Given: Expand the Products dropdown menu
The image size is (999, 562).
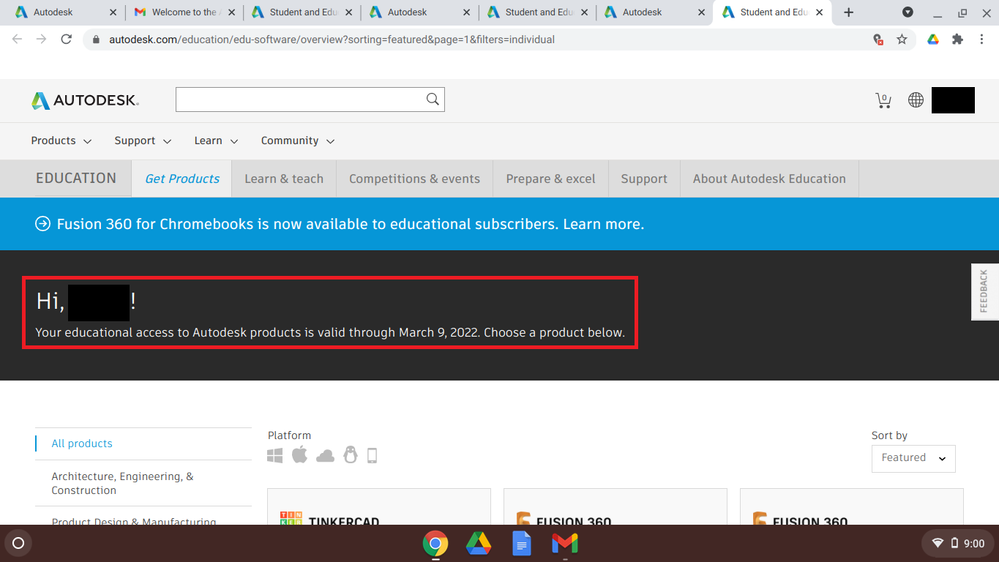Looking at the screenshot, I should pos(61,141).
